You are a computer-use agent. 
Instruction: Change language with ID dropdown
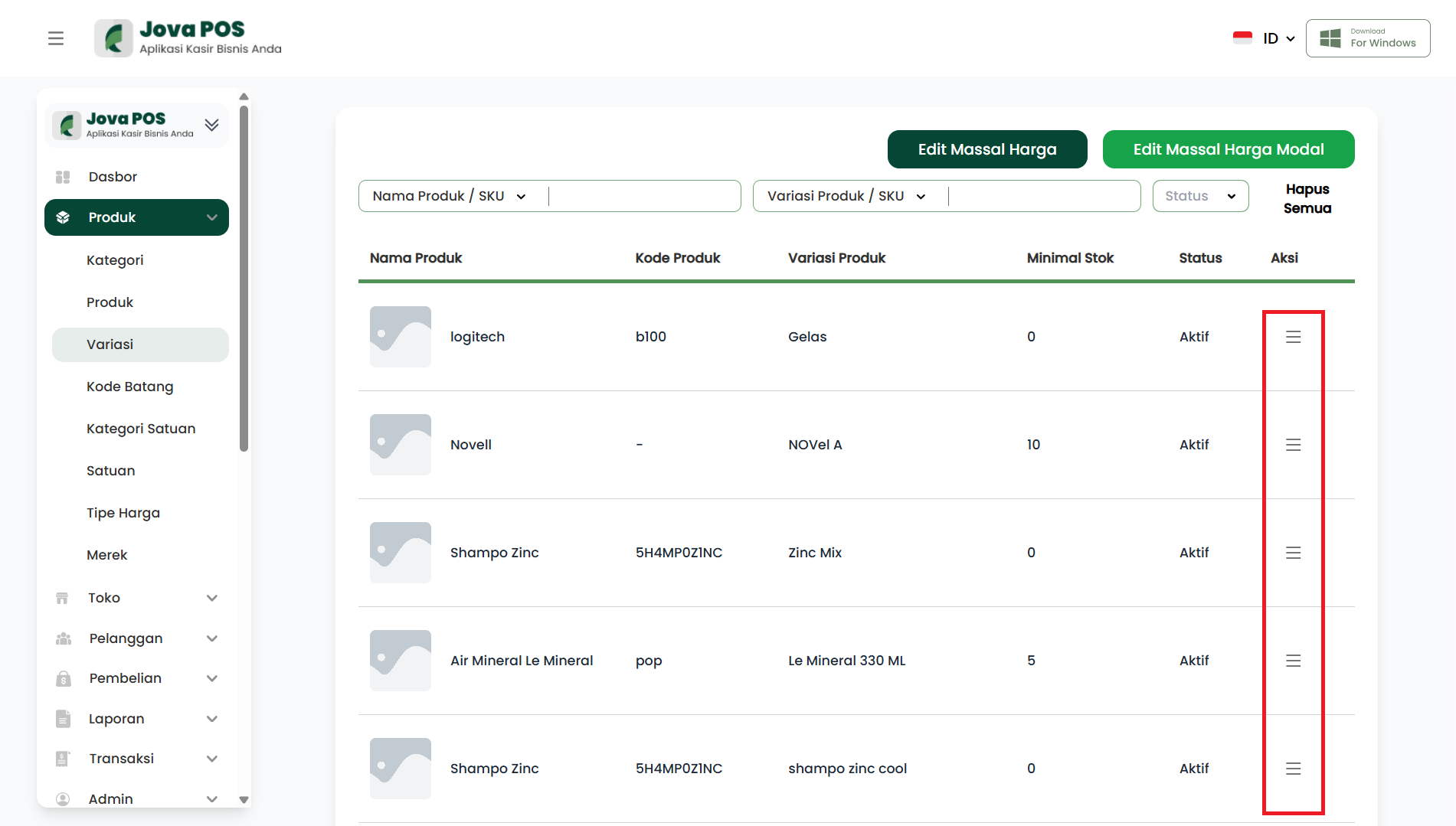pyautogui.click(x=1277, y=38)
